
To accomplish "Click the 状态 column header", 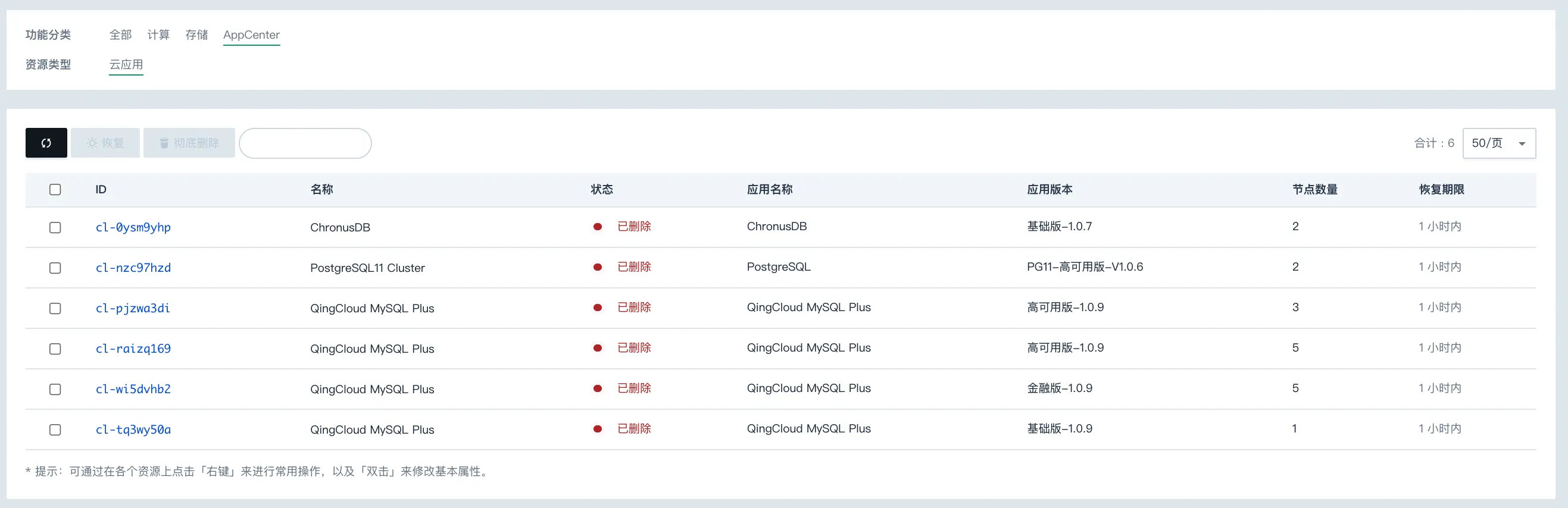I will (x=602, y=189).
